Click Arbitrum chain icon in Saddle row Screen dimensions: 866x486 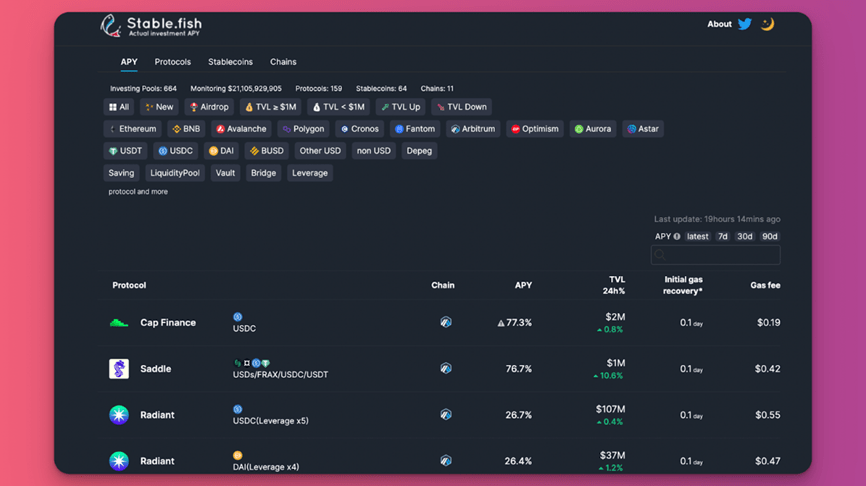coord(446,369)
